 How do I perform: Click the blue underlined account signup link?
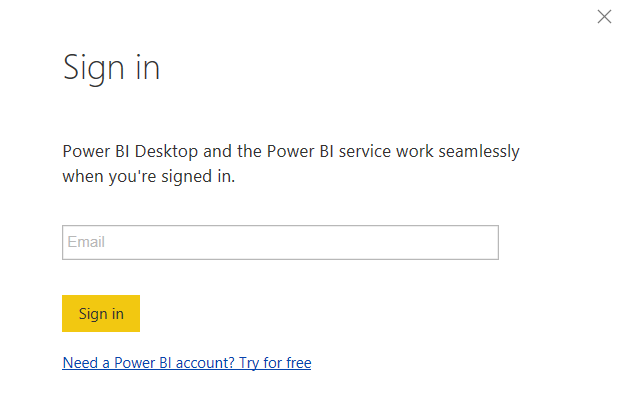(187, 363)
